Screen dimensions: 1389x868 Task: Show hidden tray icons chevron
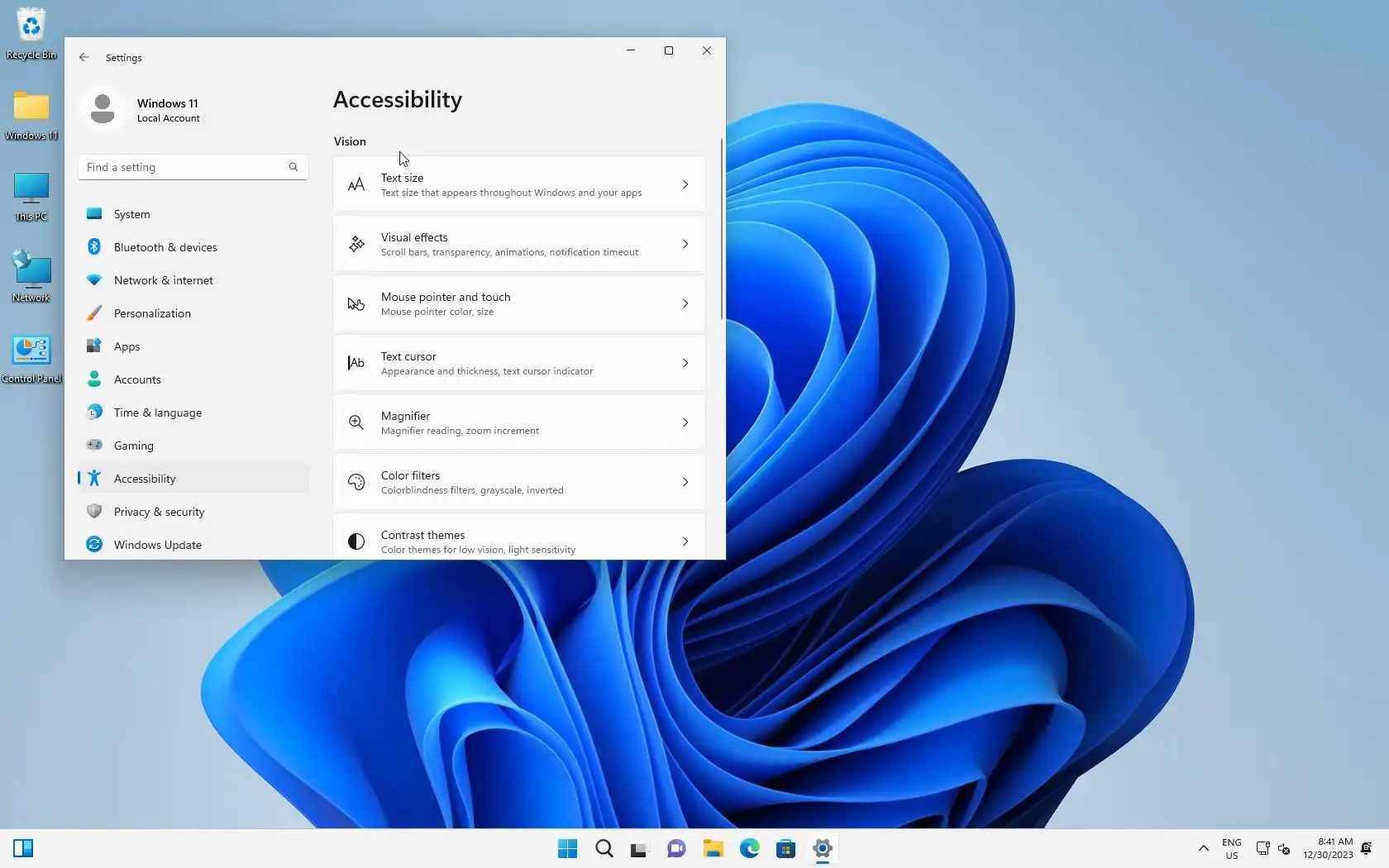coord(1204,849)
